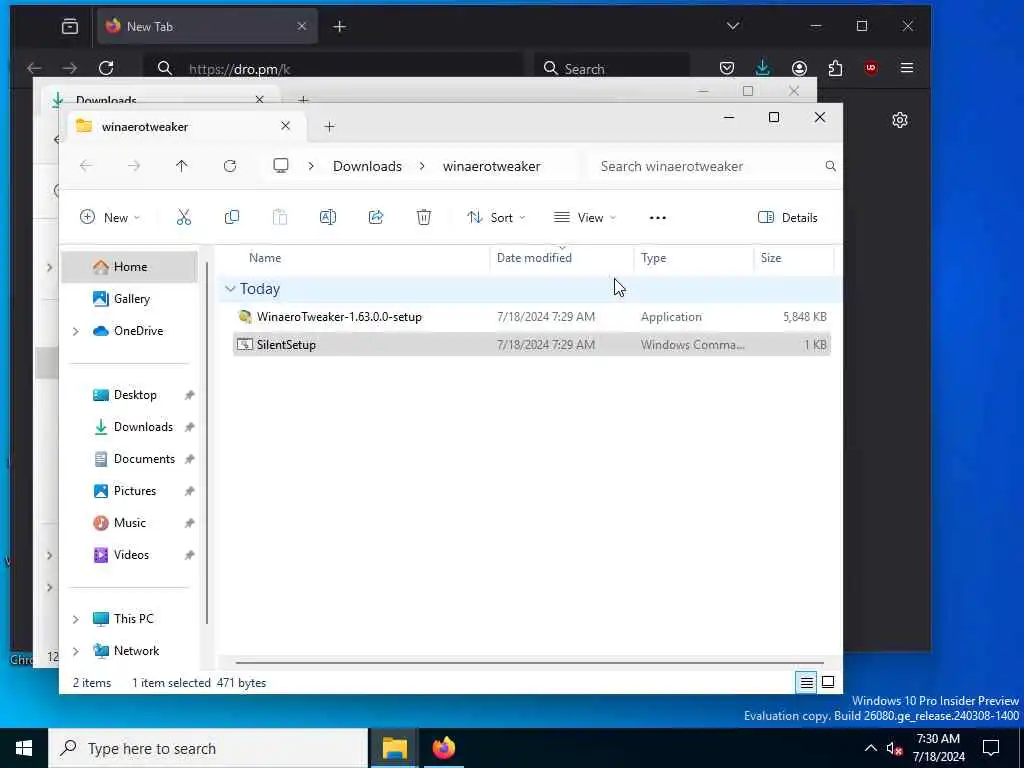Click the Copy icon in Explorer toolbar
1024x768 pixels.
pos(232,217)
